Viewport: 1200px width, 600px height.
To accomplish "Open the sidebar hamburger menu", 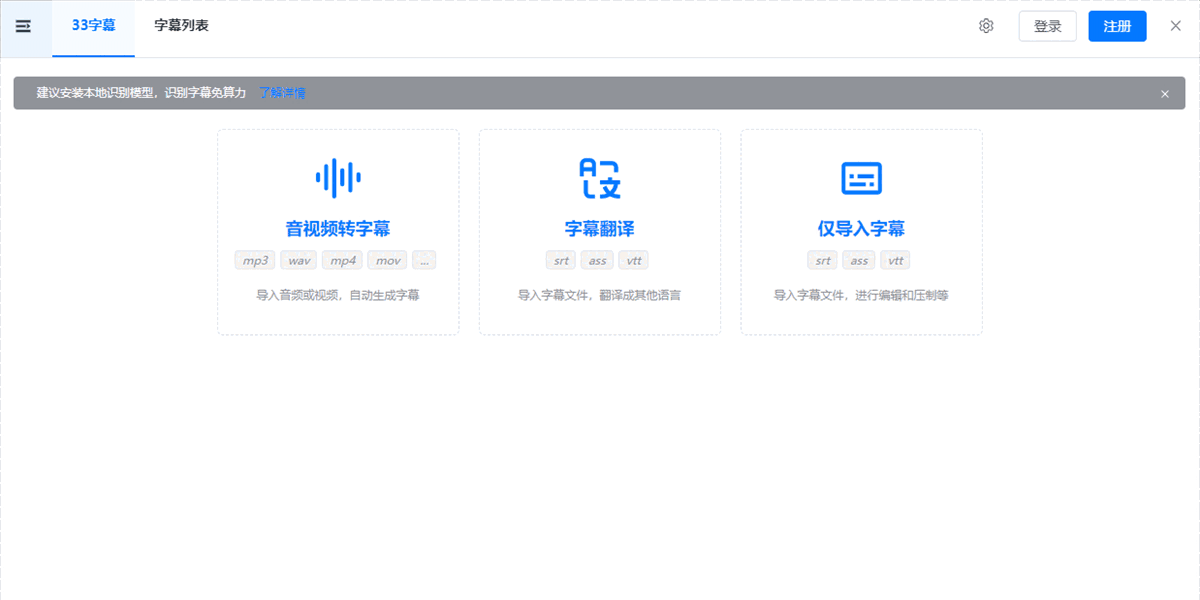I will (x=24, y=26).
